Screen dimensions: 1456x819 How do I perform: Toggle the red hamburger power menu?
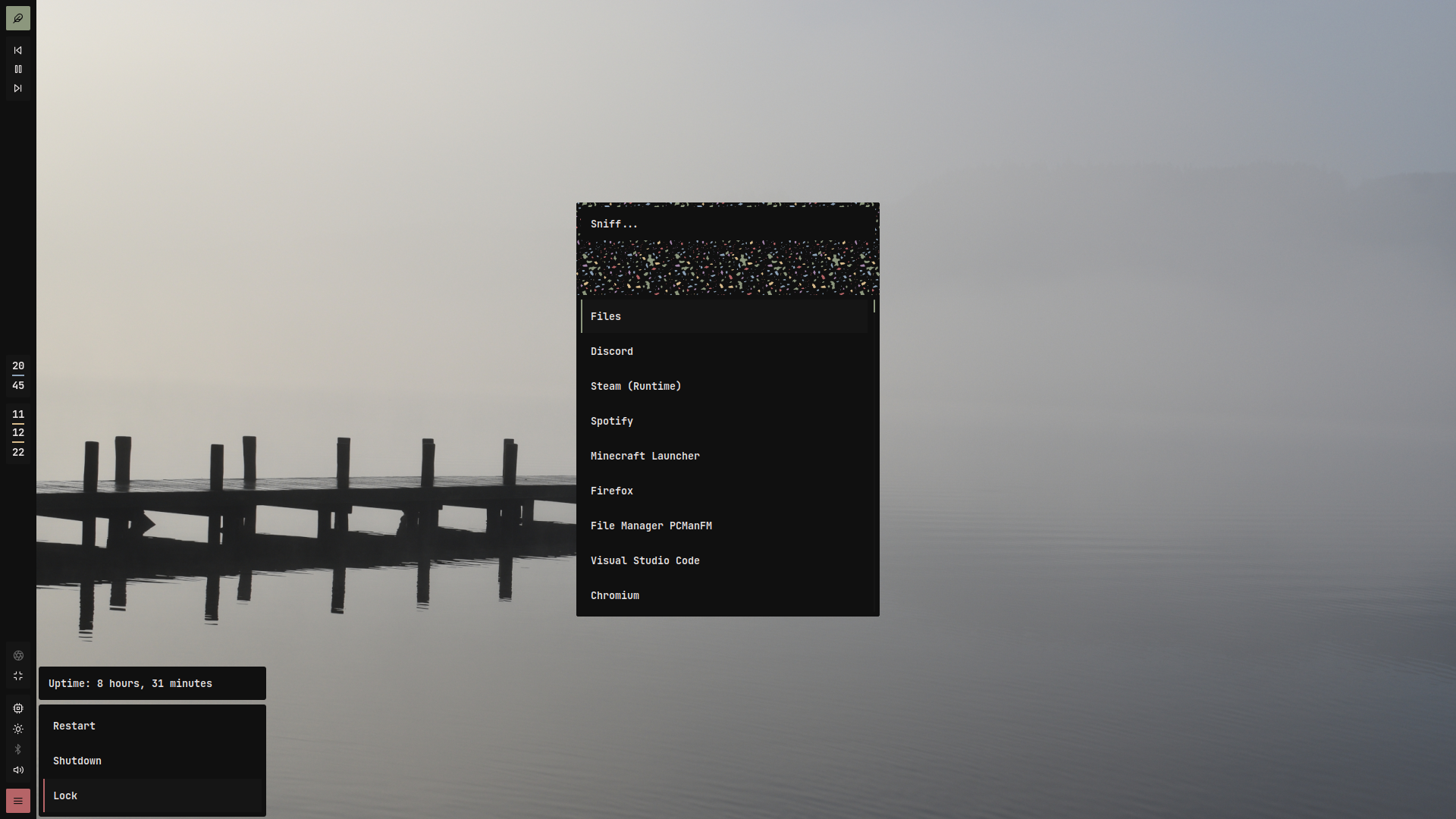[x=18, y=801]
